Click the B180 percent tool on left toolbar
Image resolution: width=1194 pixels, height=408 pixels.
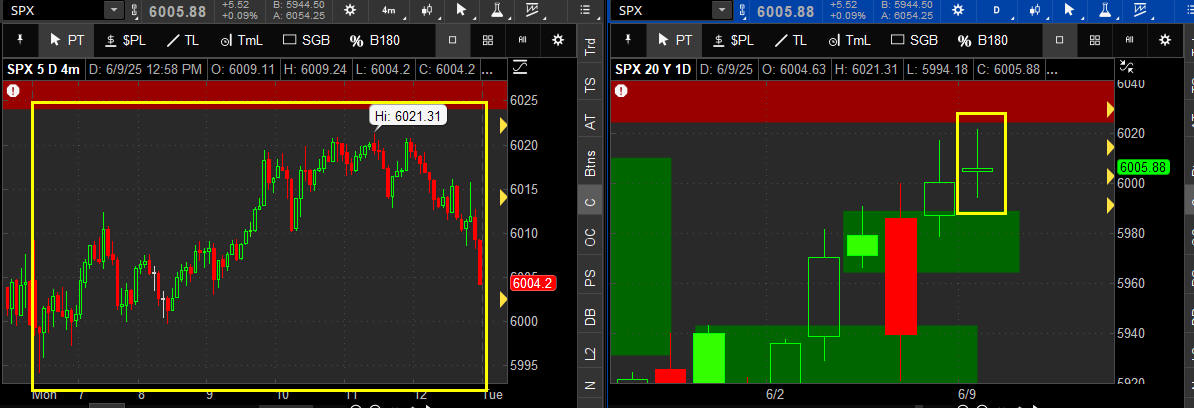pyautogui.click(x=374, y=40)
